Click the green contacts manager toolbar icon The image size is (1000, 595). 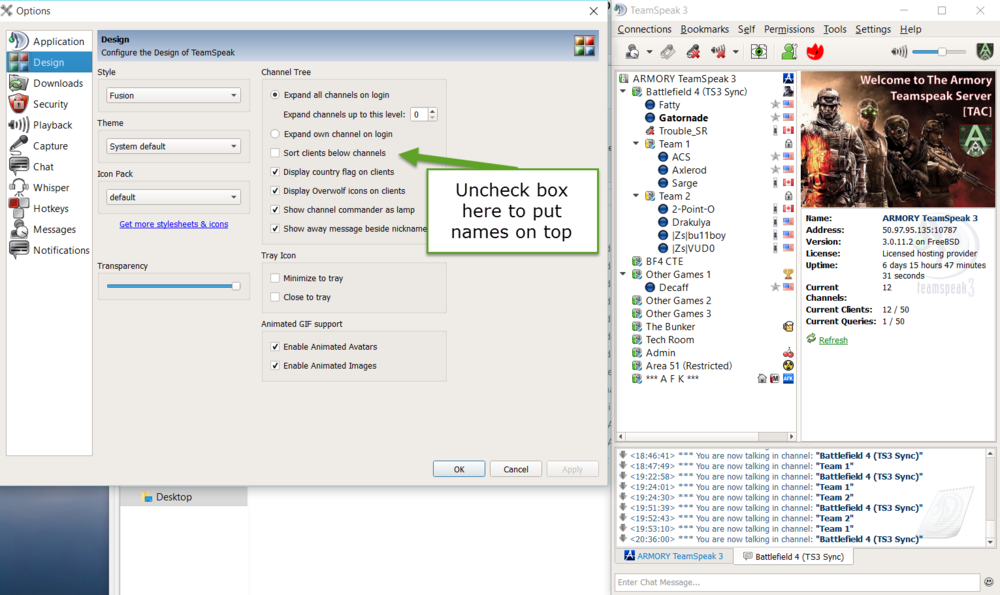(x=790, y=52)
